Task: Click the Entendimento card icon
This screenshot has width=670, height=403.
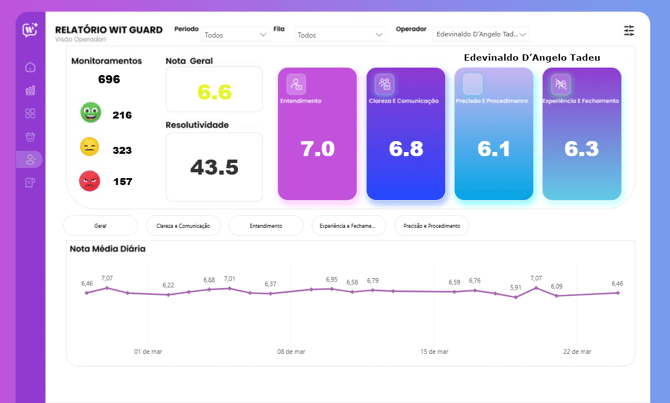Action: pyautogui.click(x=296, y=84)
